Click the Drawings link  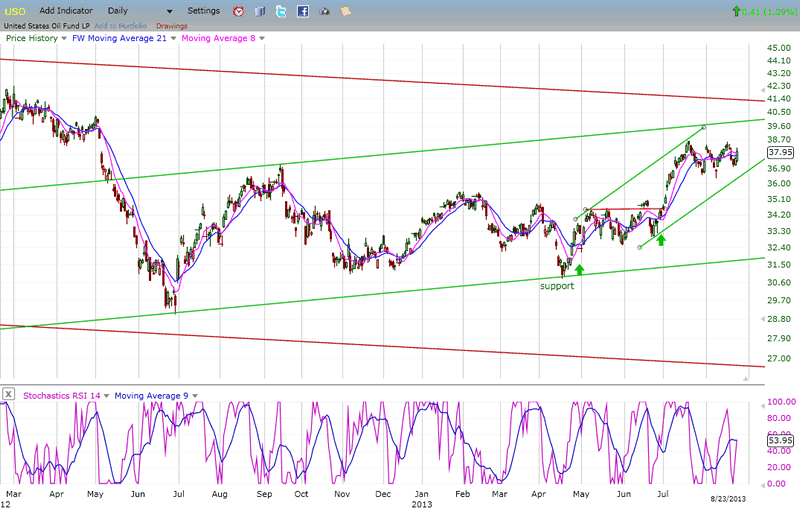[x=171, y=25]
